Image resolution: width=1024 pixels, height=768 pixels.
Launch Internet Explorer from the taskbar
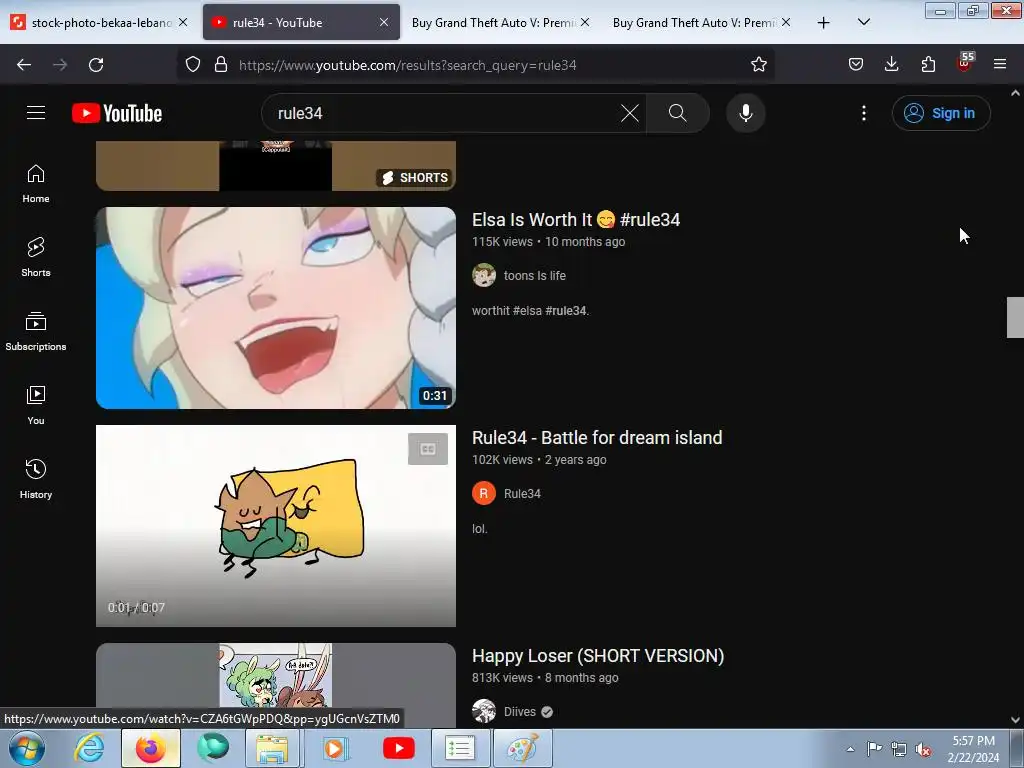(89, 748)
